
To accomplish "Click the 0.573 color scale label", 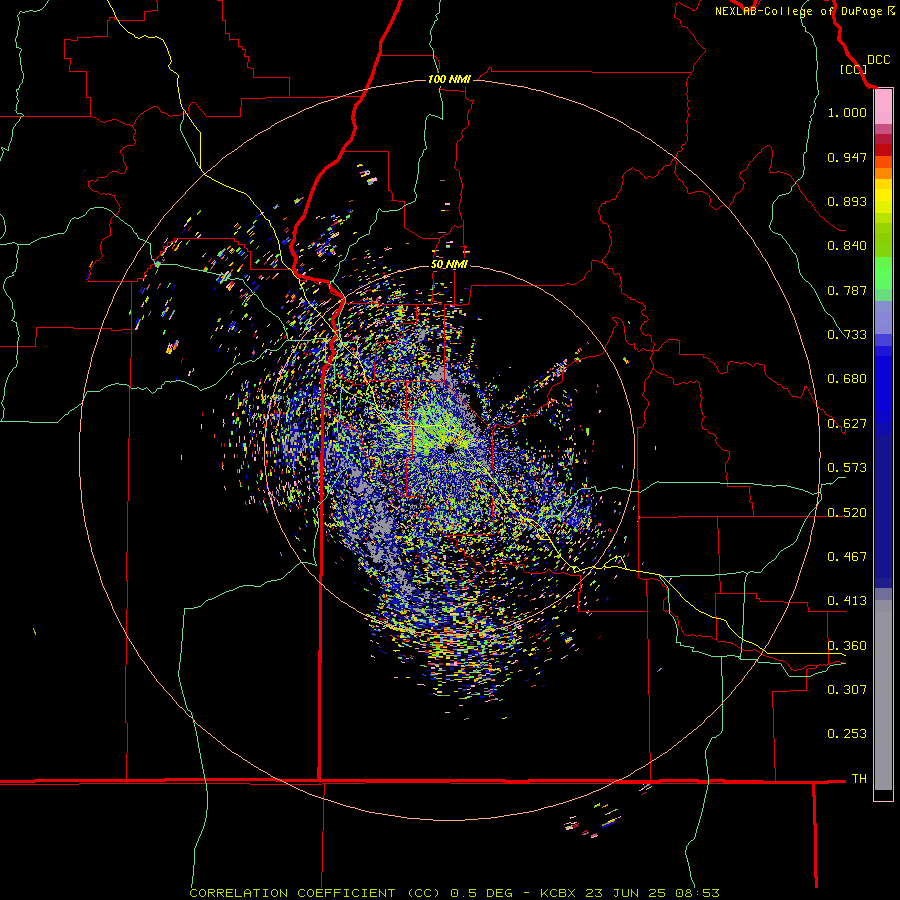I will pos(847,468).
